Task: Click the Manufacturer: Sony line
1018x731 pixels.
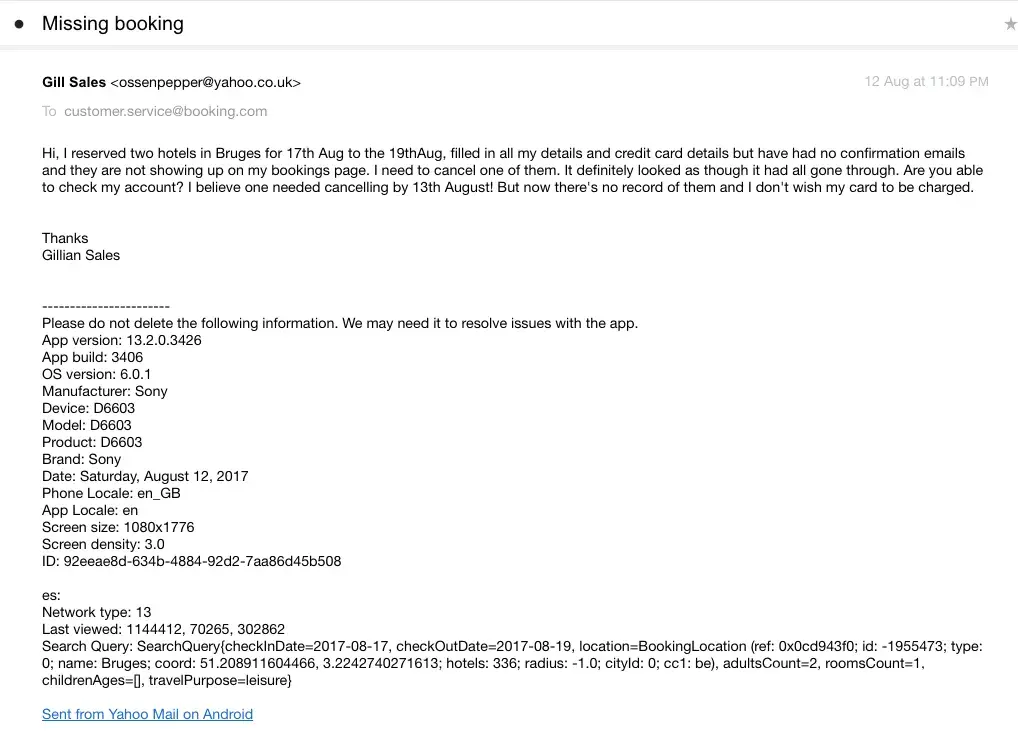Action: [105, 391]
